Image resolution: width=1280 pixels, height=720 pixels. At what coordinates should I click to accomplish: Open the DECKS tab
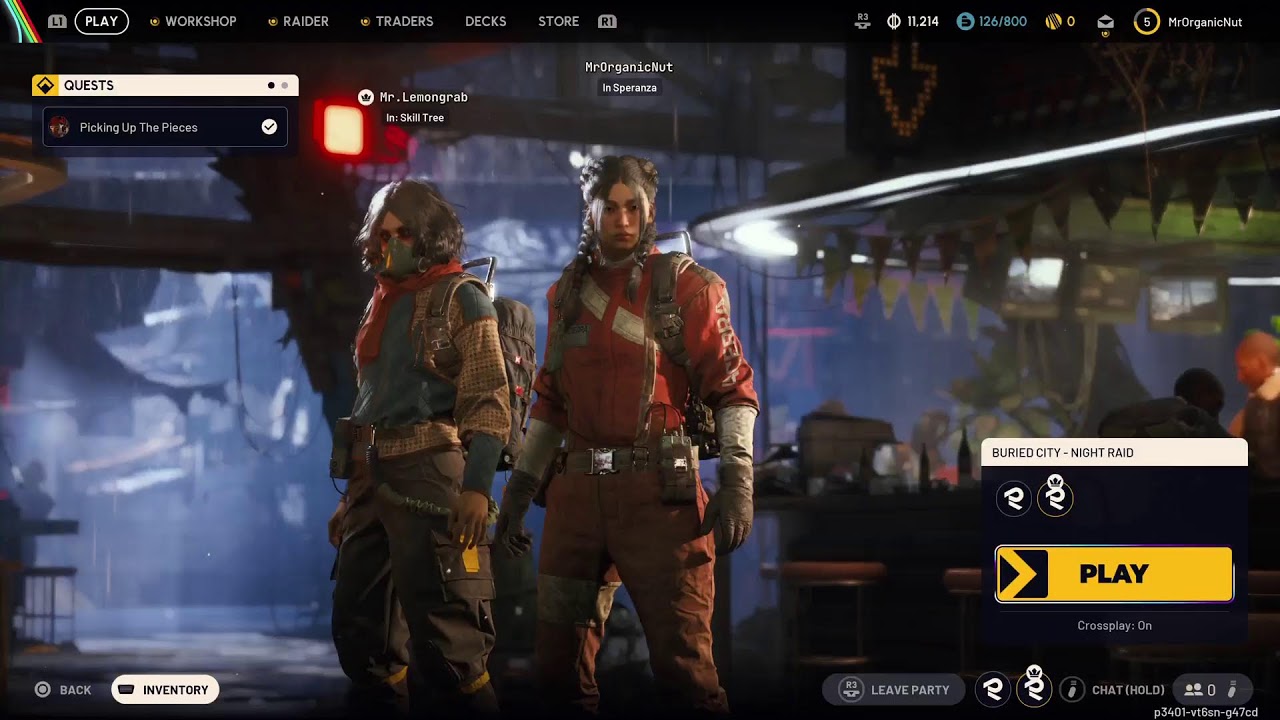coord(486,21)
